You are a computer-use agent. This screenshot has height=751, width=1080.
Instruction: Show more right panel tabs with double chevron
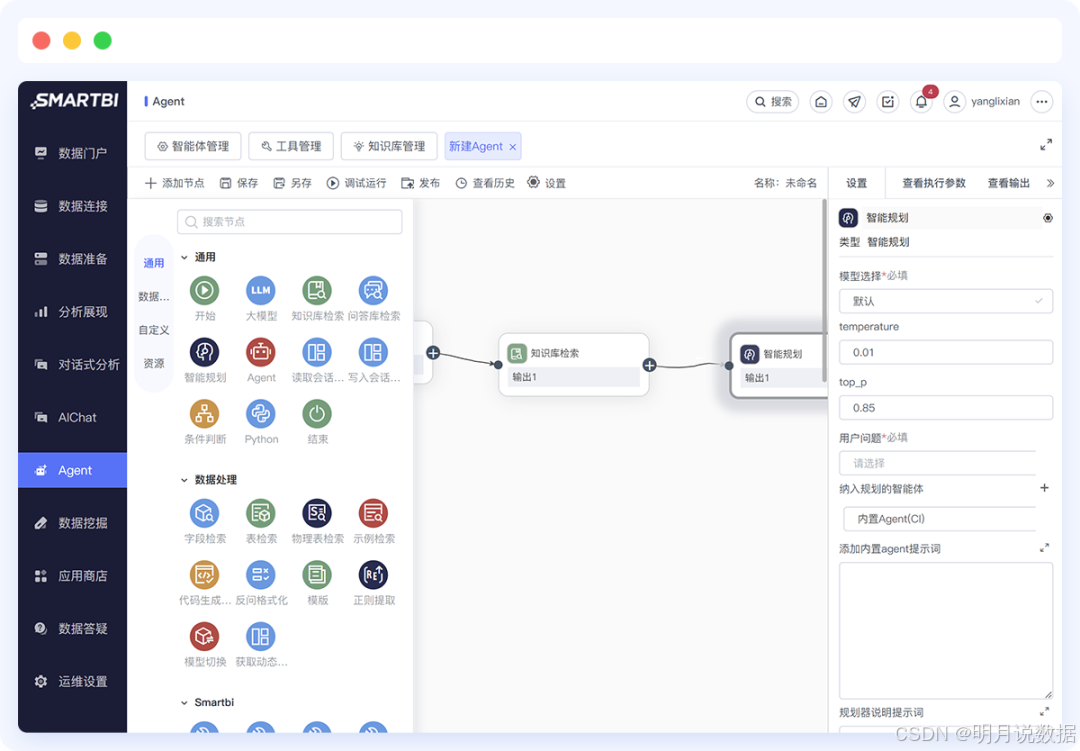1050,183
